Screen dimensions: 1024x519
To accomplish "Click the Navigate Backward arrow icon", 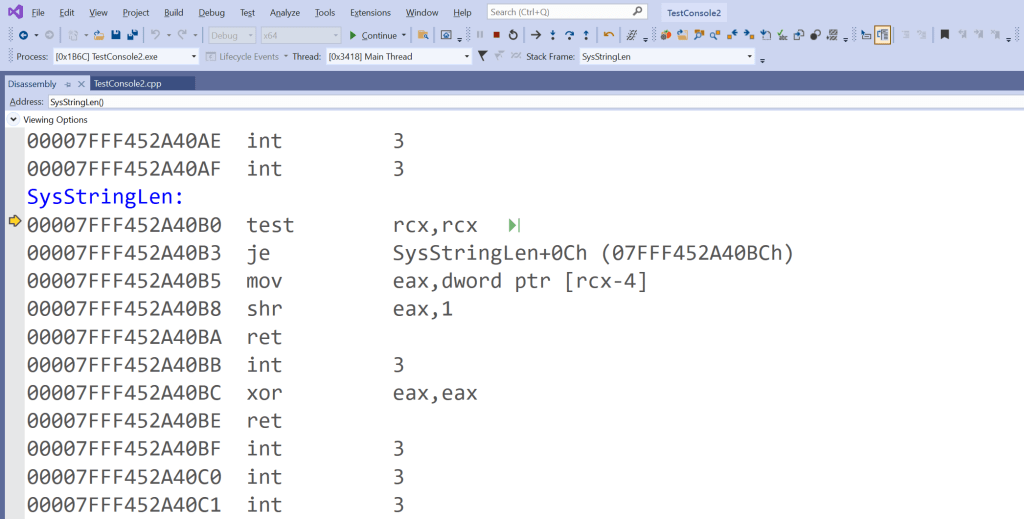I will (24, 35).
